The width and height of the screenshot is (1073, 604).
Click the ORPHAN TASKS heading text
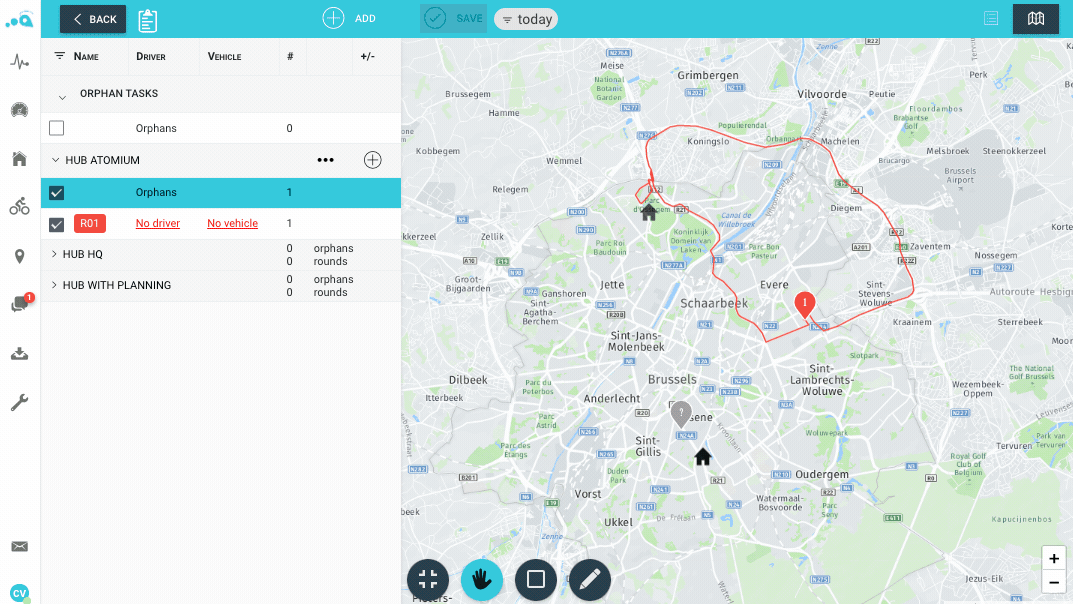(x=119, y=93)
